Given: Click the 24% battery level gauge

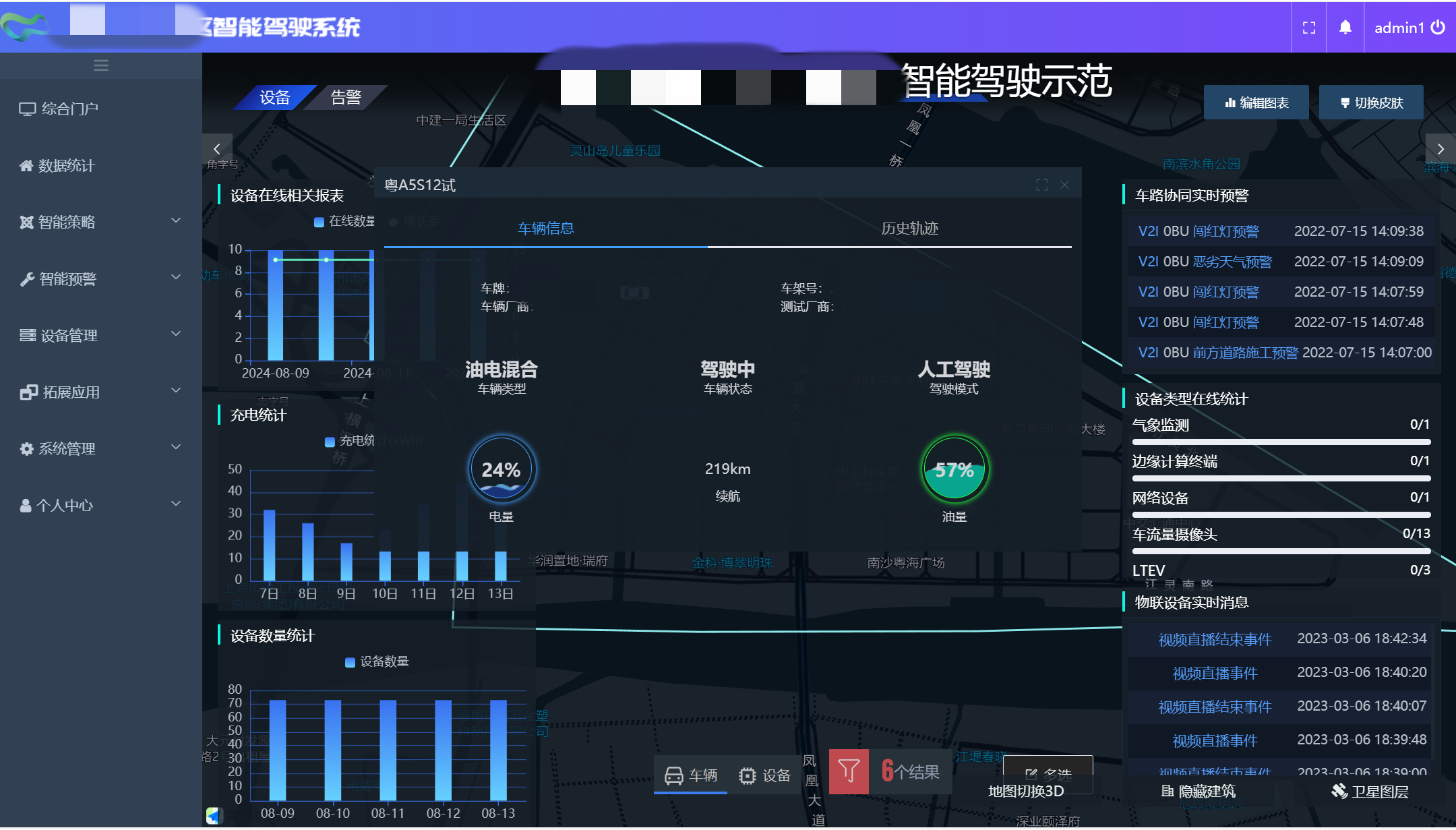Looking at the screenshot, I should coord(501,469).
